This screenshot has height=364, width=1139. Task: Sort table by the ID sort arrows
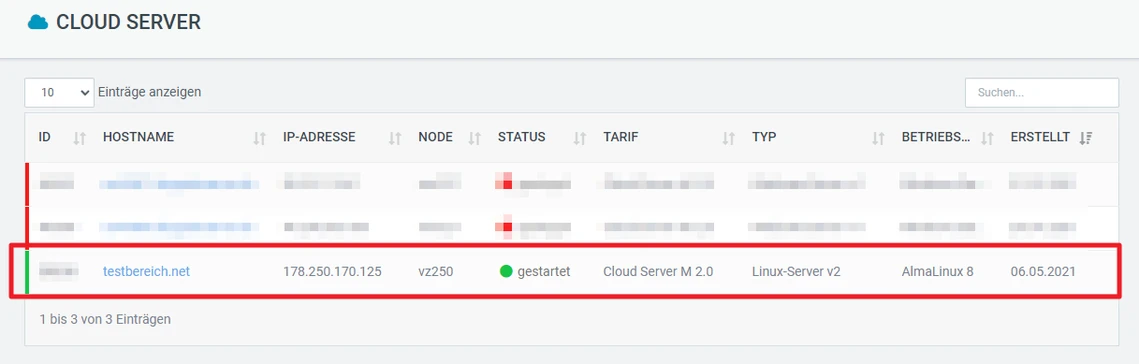click(x=80, y=137)
